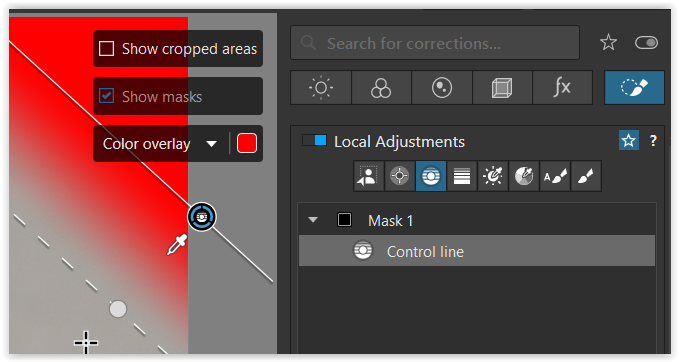Select the AI mask tool
This screenshot has width=679, height=362.
[369, 176]
